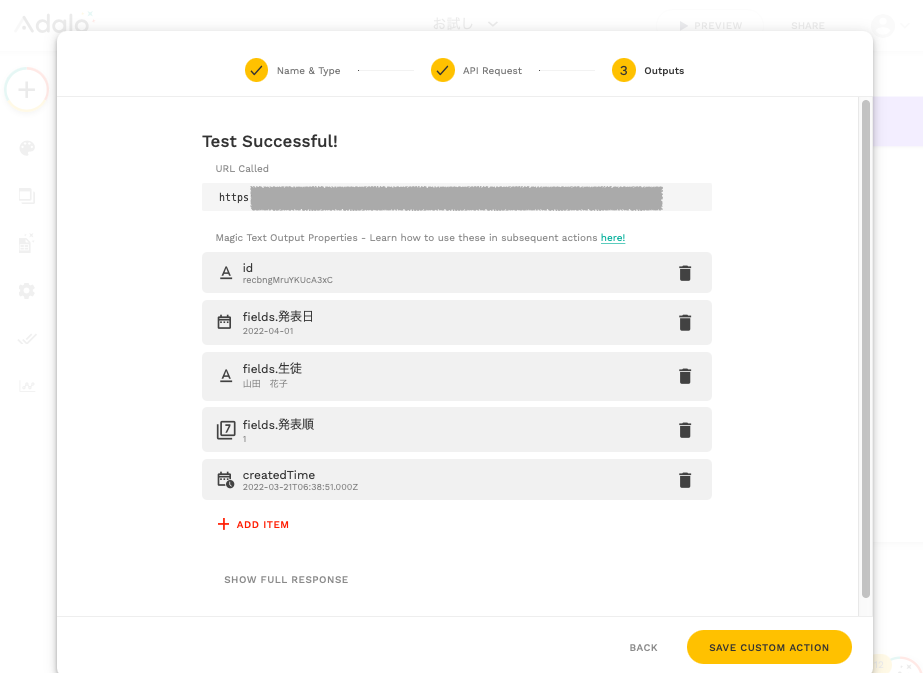This screenshot has height=673, width=923.
Task: Open the お試し app dropdown
Action: pyautogui.click(x=465, y=24)
